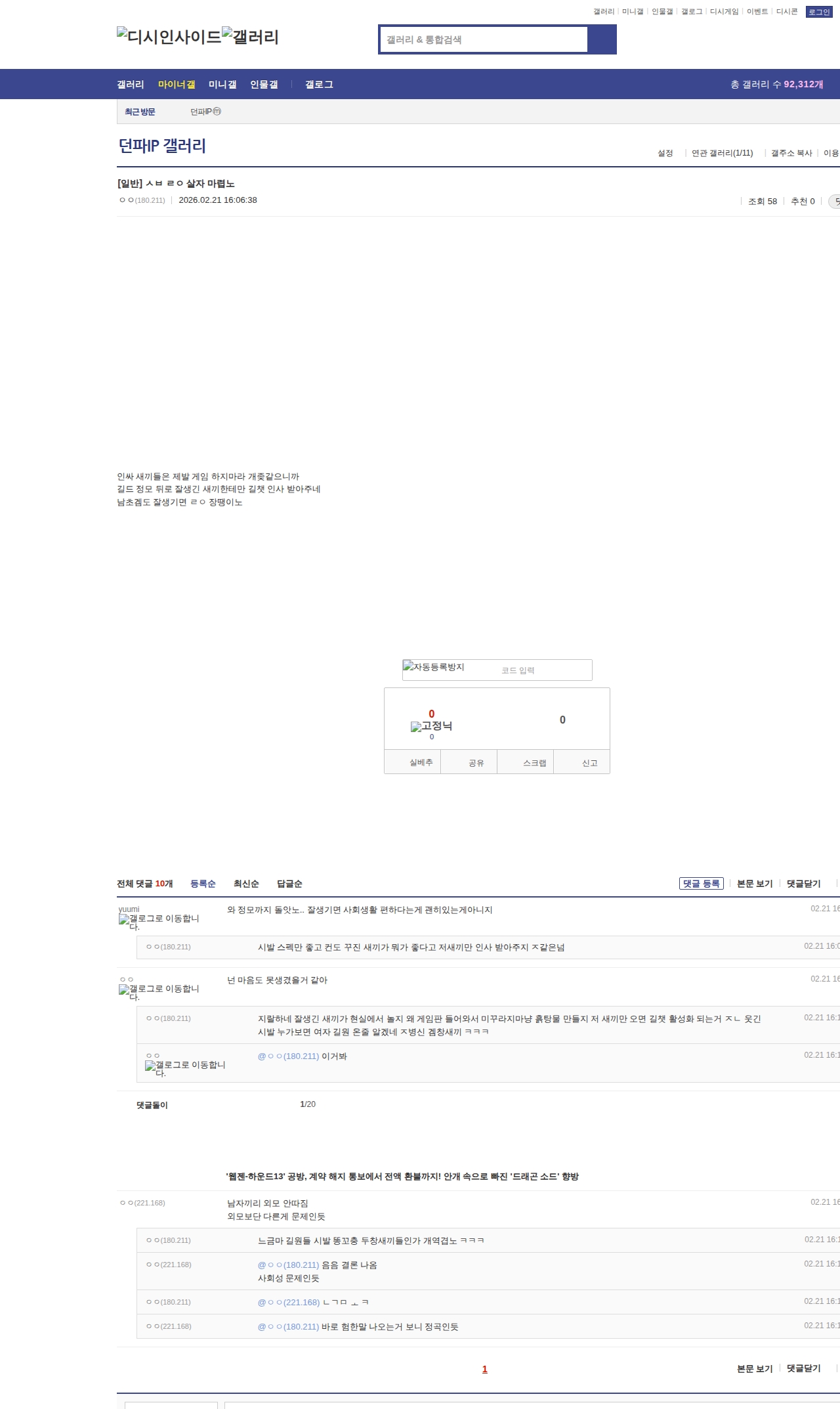Sort comments by 답글순
The width and height of the screenshot is (840, 1409).
(x=289, y=884)
